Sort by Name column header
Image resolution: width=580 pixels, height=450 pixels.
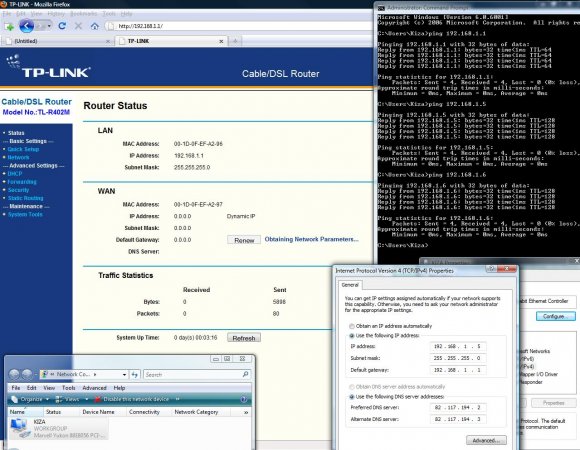click(x=25, y=412)
